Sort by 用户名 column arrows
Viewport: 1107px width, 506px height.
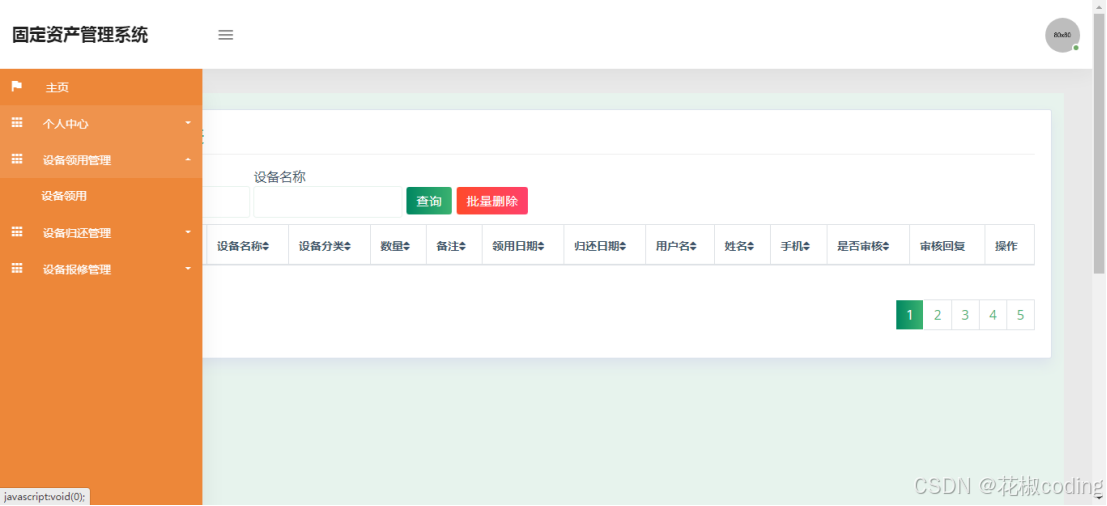click(693, 246)
